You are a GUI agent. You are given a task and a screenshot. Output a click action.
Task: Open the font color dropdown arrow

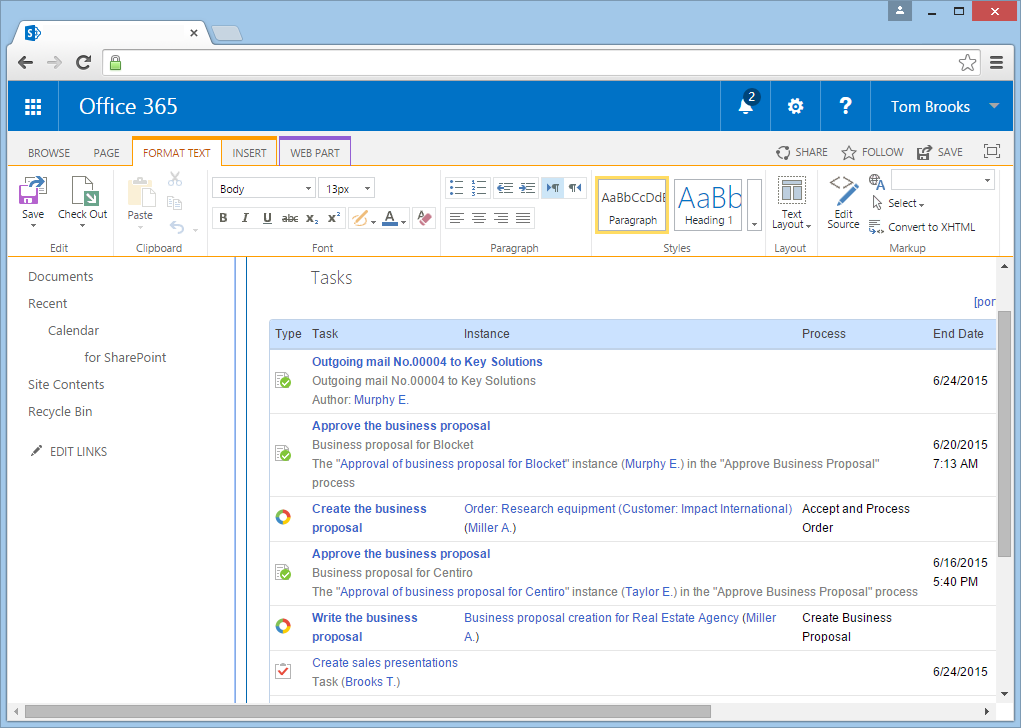(x=404, y=222)
